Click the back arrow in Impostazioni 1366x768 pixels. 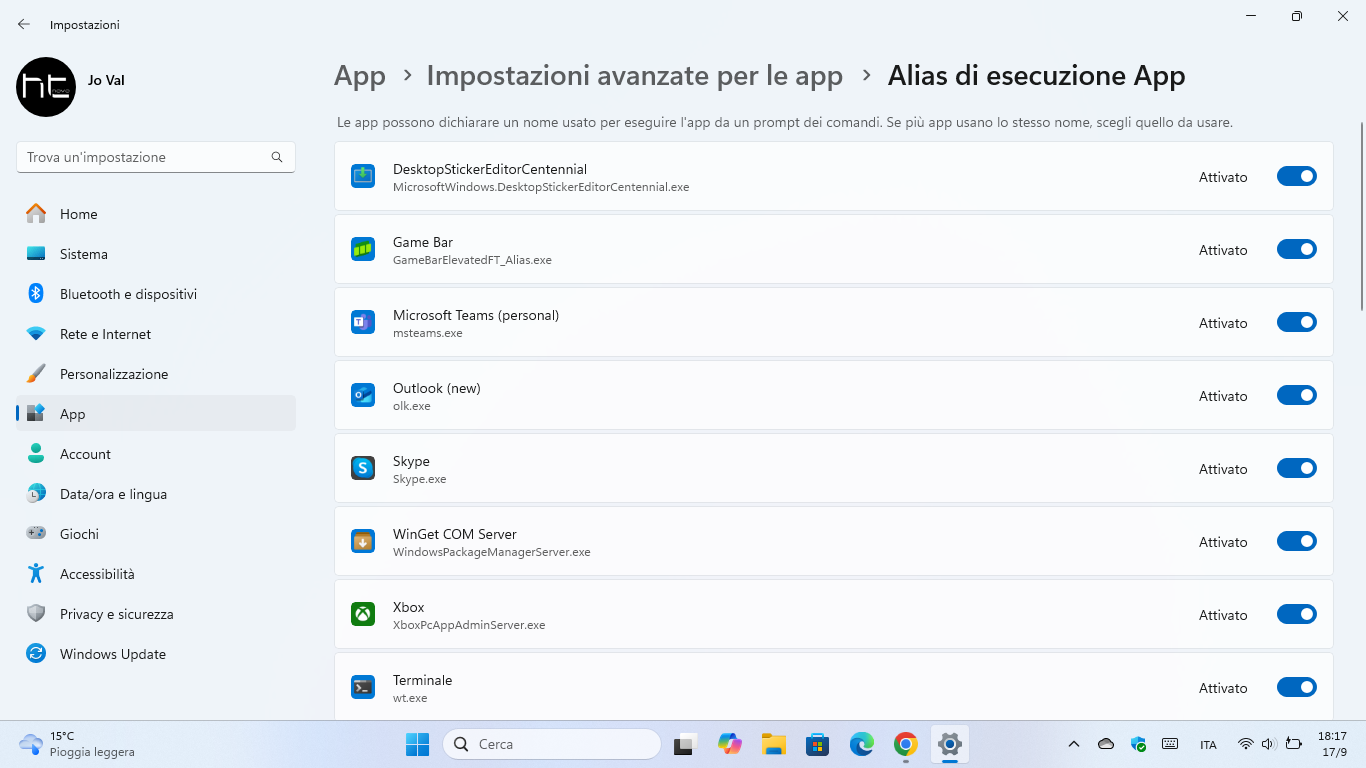coord(24,24)
